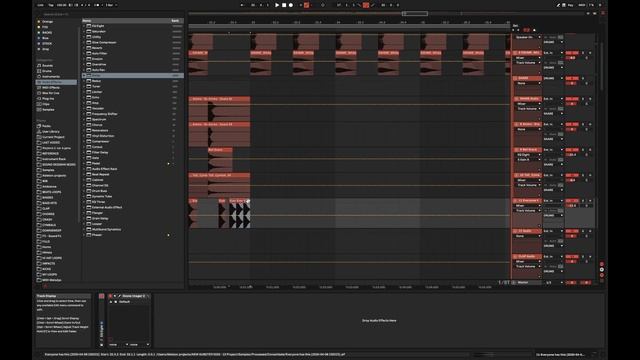Image resolution: width=640 pixels, height=360 pixels.
Task: Expand the Saturator device presets
Action: pyautogui.click(x=84, y=31)
